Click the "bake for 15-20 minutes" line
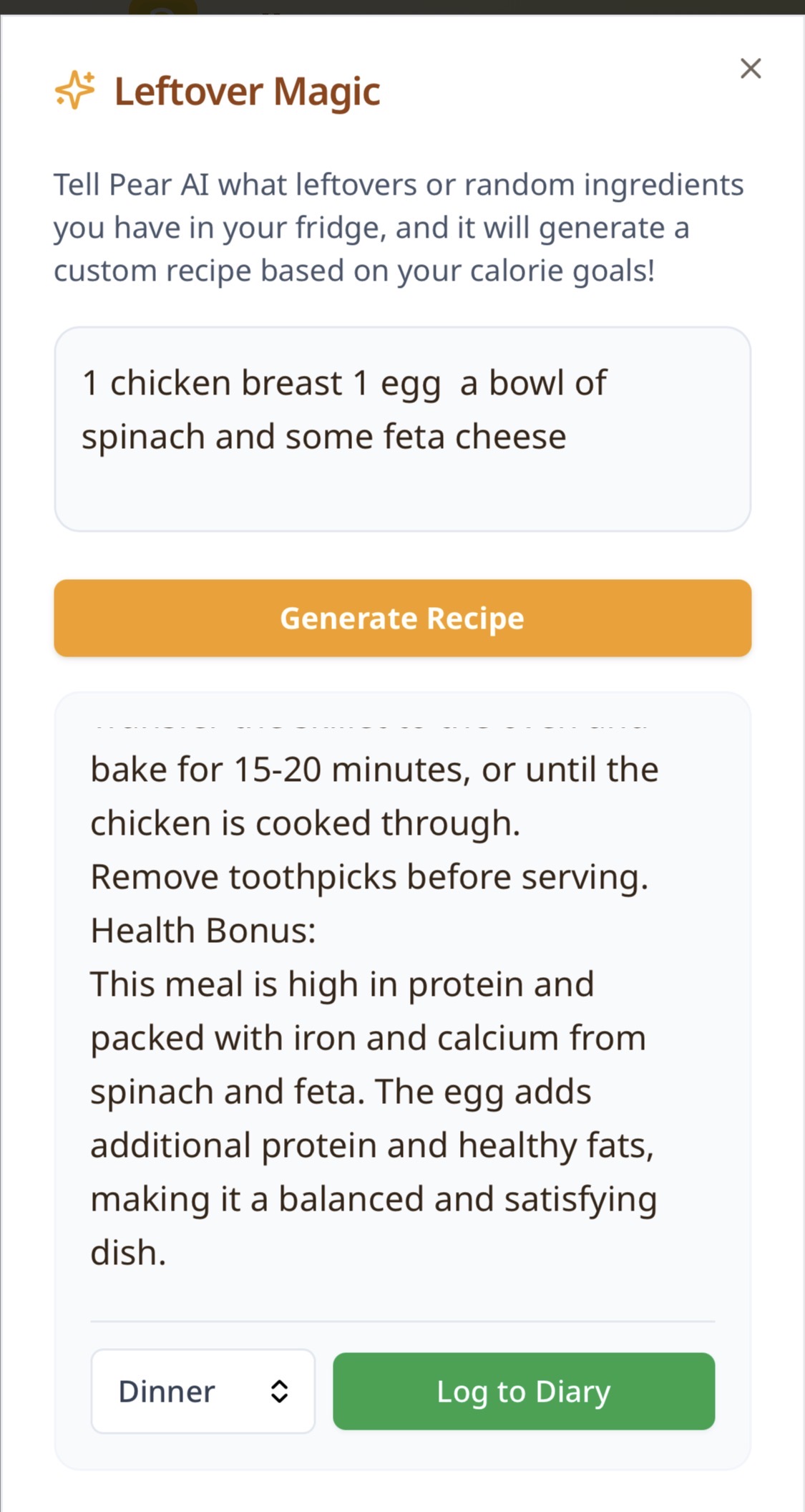Viewport: 805px width, 1512px height. pyautogui.click(x=374, y=770)
